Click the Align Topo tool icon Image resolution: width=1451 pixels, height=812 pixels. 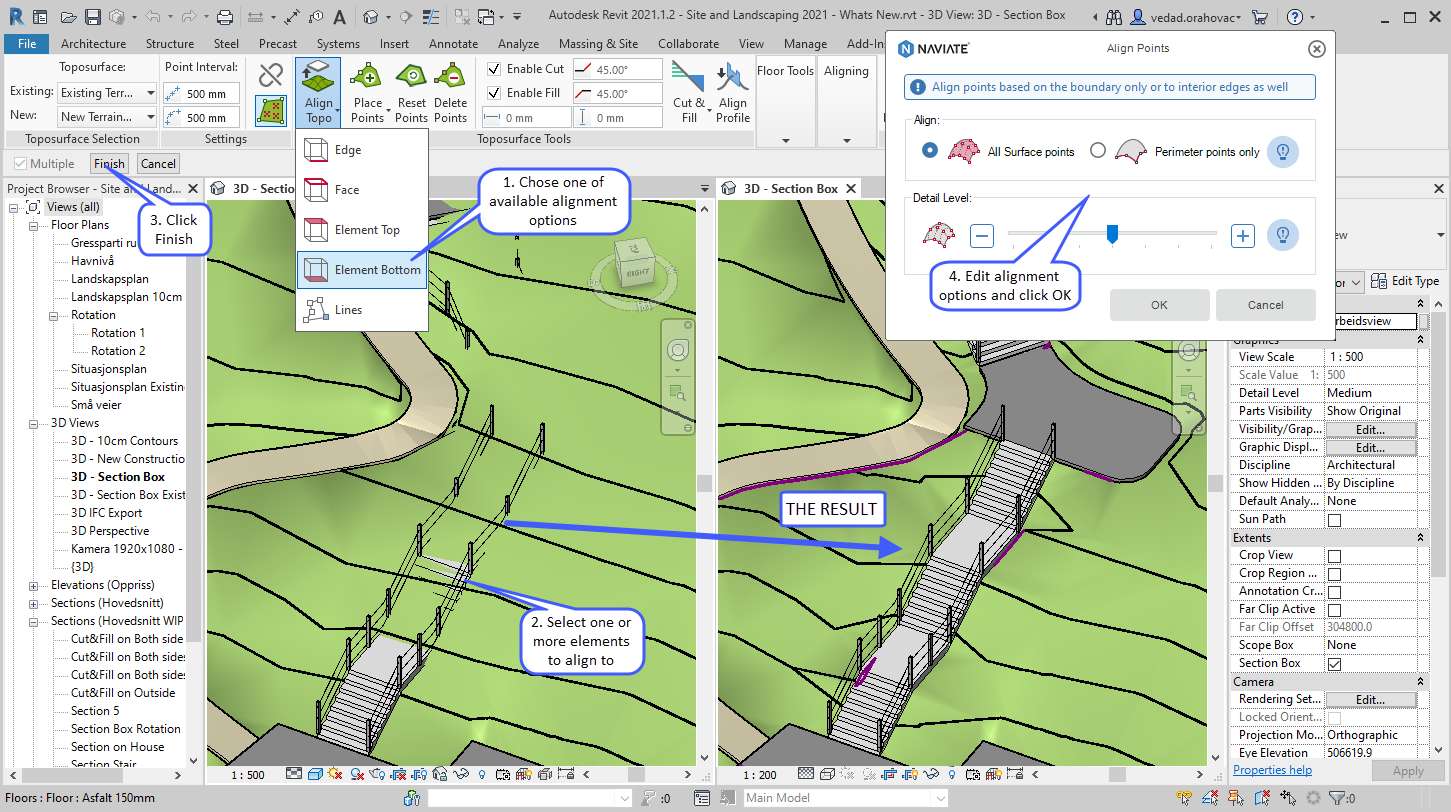pyautogui.click(x=318, y=93)
